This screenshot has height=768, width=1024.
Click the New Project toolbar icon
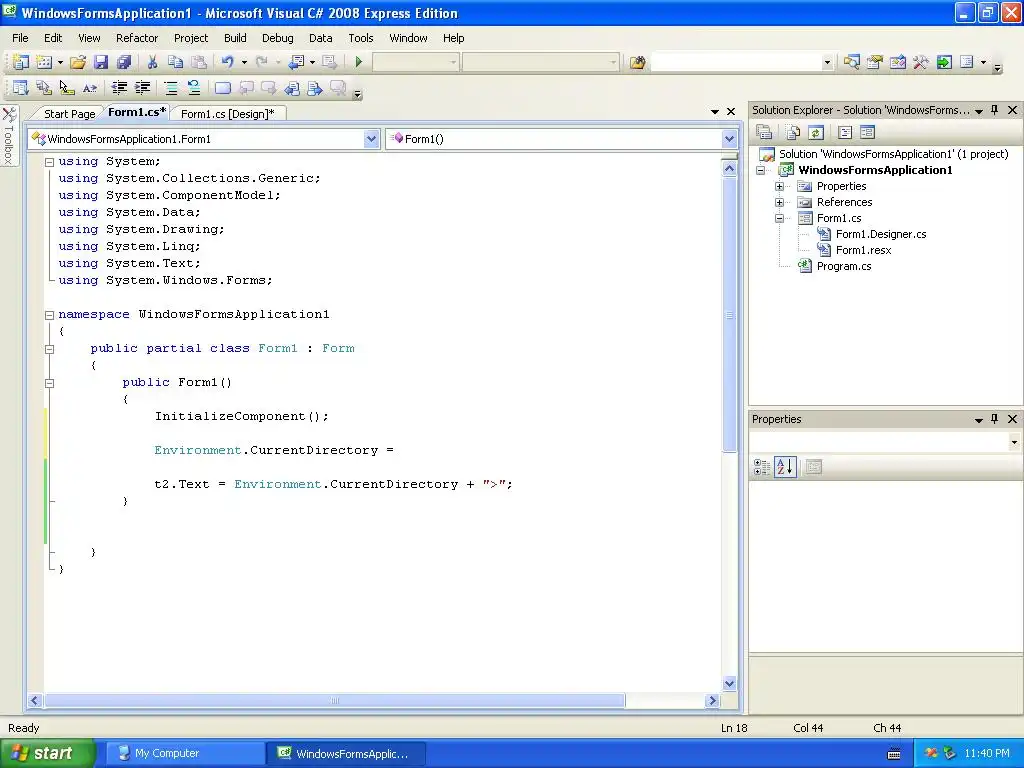coord(21,62)
